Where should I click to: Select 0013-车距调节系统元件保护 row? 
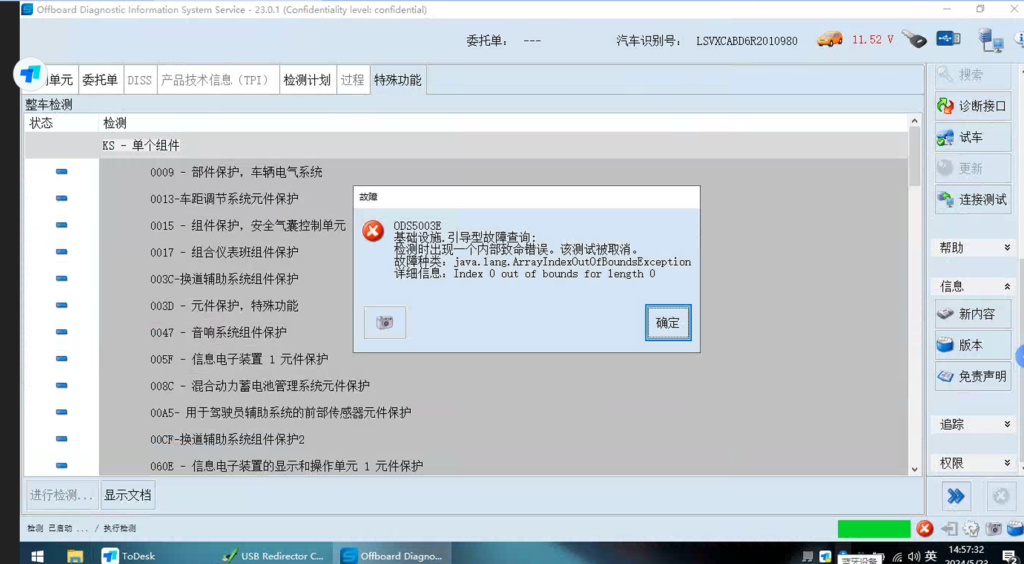point(466,198)
